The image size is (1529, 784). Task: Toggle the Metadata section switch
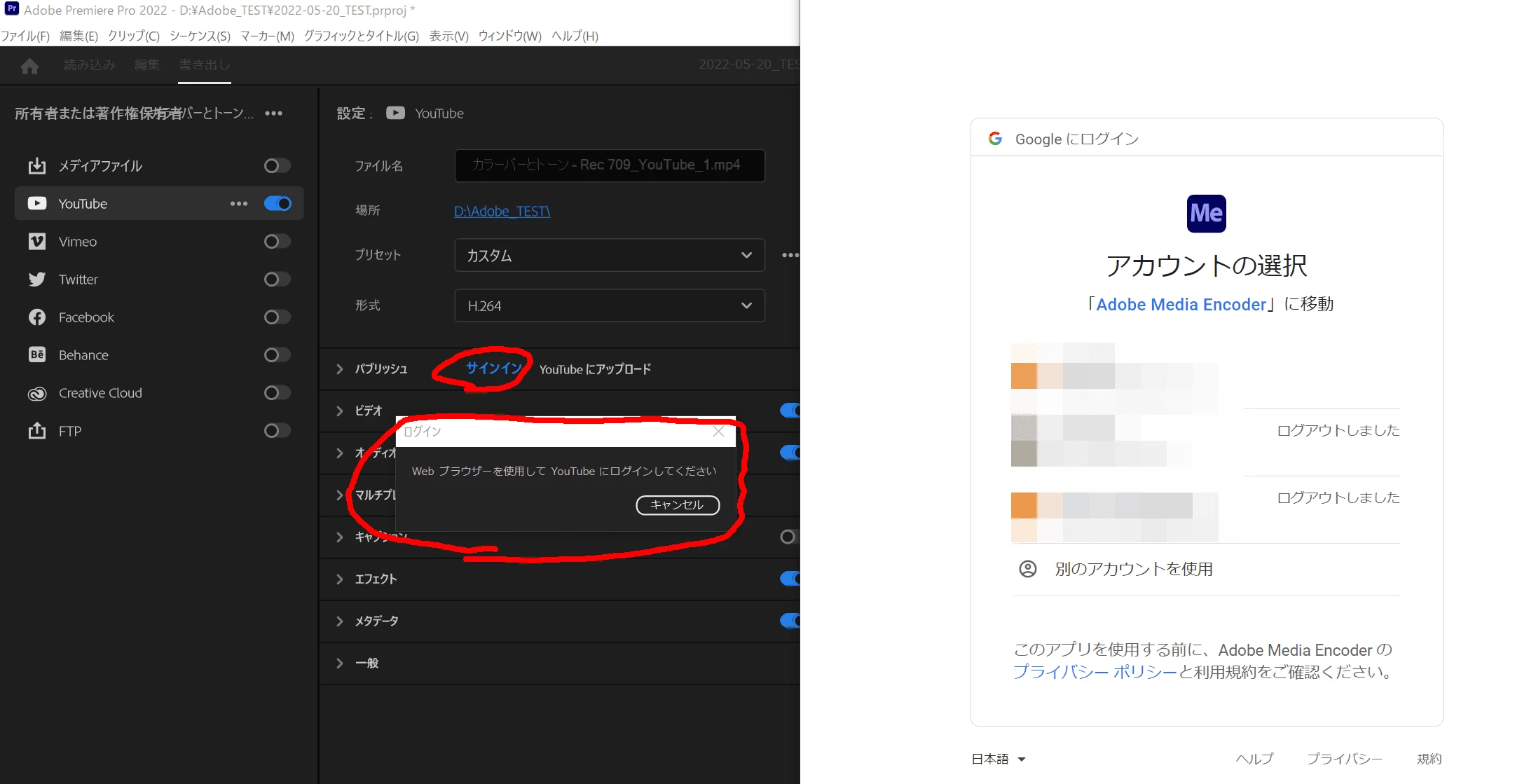[790, 621]
